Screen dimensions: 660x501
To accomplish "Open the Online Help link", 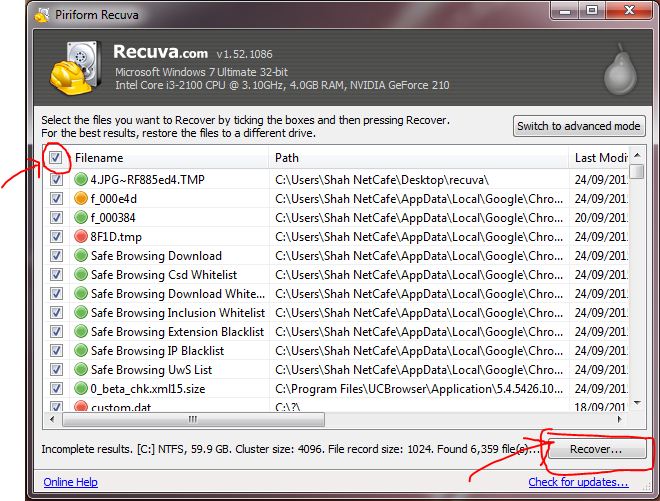I will coord(71,482).
